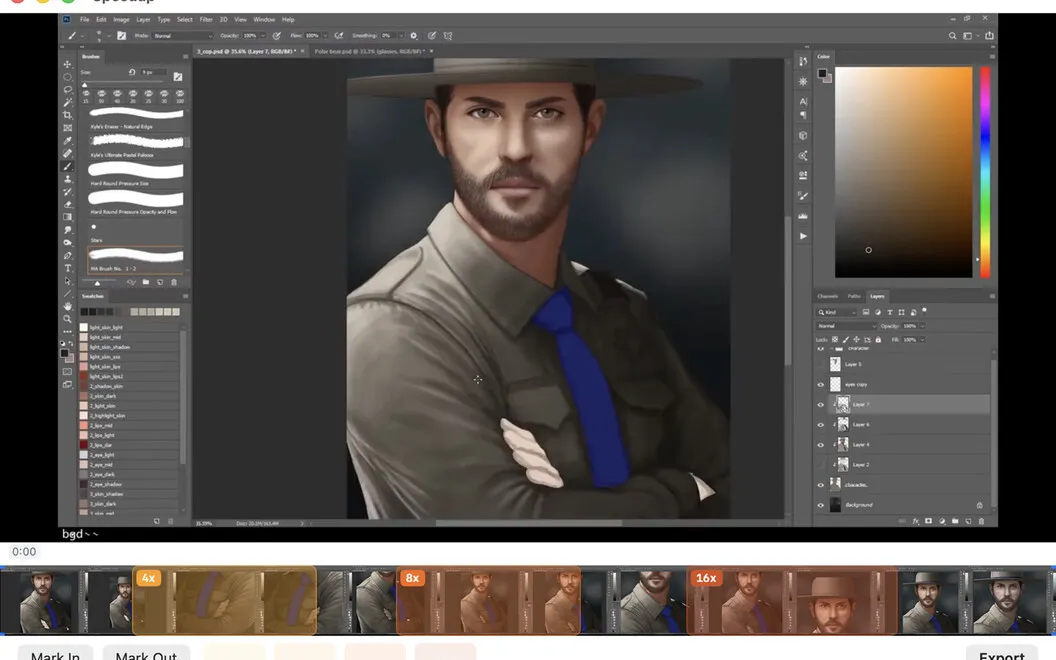Hide Layer 6 using its eye icon
The width and height of the screenshot is (1056, 660).
click(x=820, y=425)
